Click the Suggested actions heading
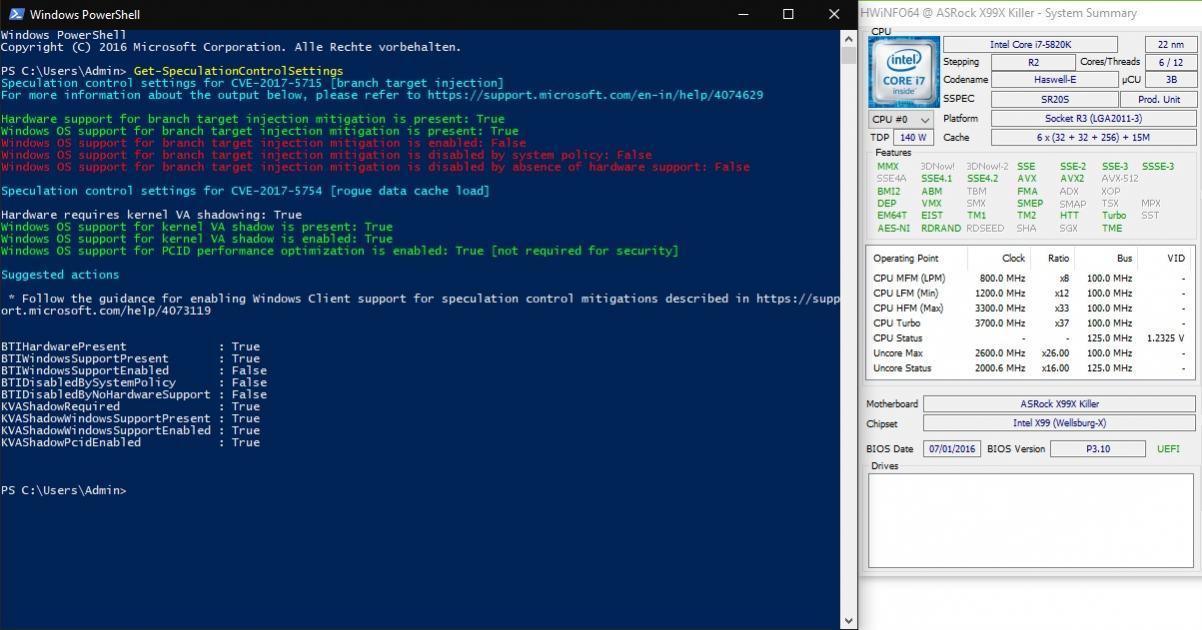Screen dimensions: 1202x630 [x=60, y=274]
